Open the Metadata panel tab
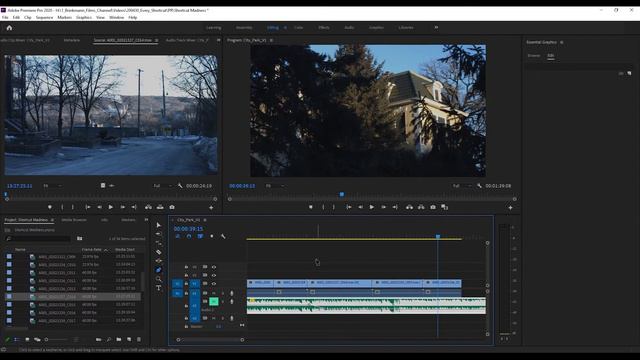The width and height of the screenshot is (640, 360). click(x=72, y=40)
